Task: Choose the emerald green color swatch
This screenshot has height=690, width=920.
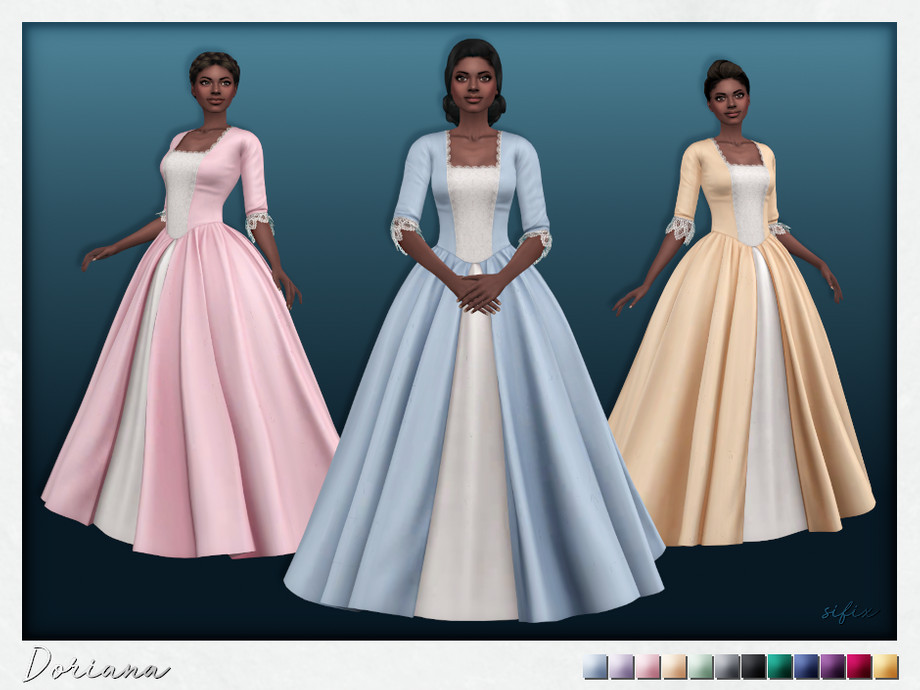Action: (x=780, y=667)
